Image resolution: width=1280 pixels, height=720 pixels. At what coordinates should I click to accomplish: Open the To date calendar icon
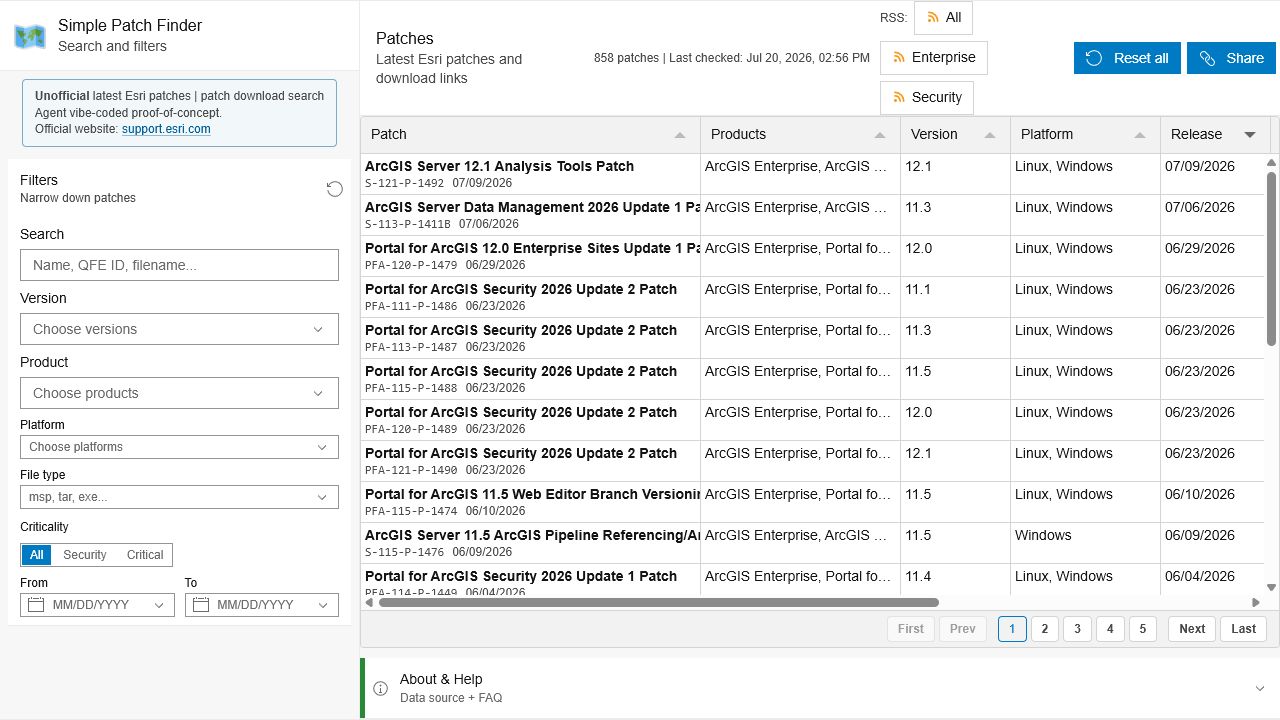[200, 605]
